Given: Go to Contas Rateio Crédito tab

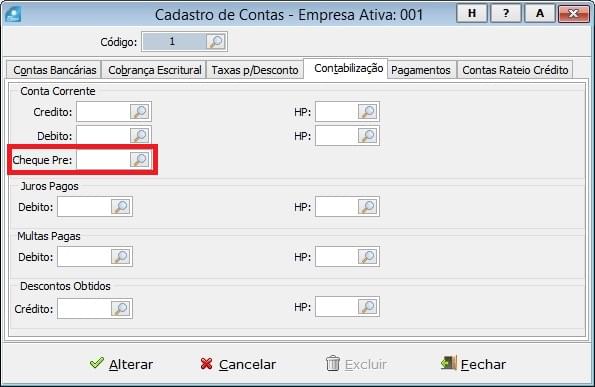Looking at the screenshot, I should point(515,70).
